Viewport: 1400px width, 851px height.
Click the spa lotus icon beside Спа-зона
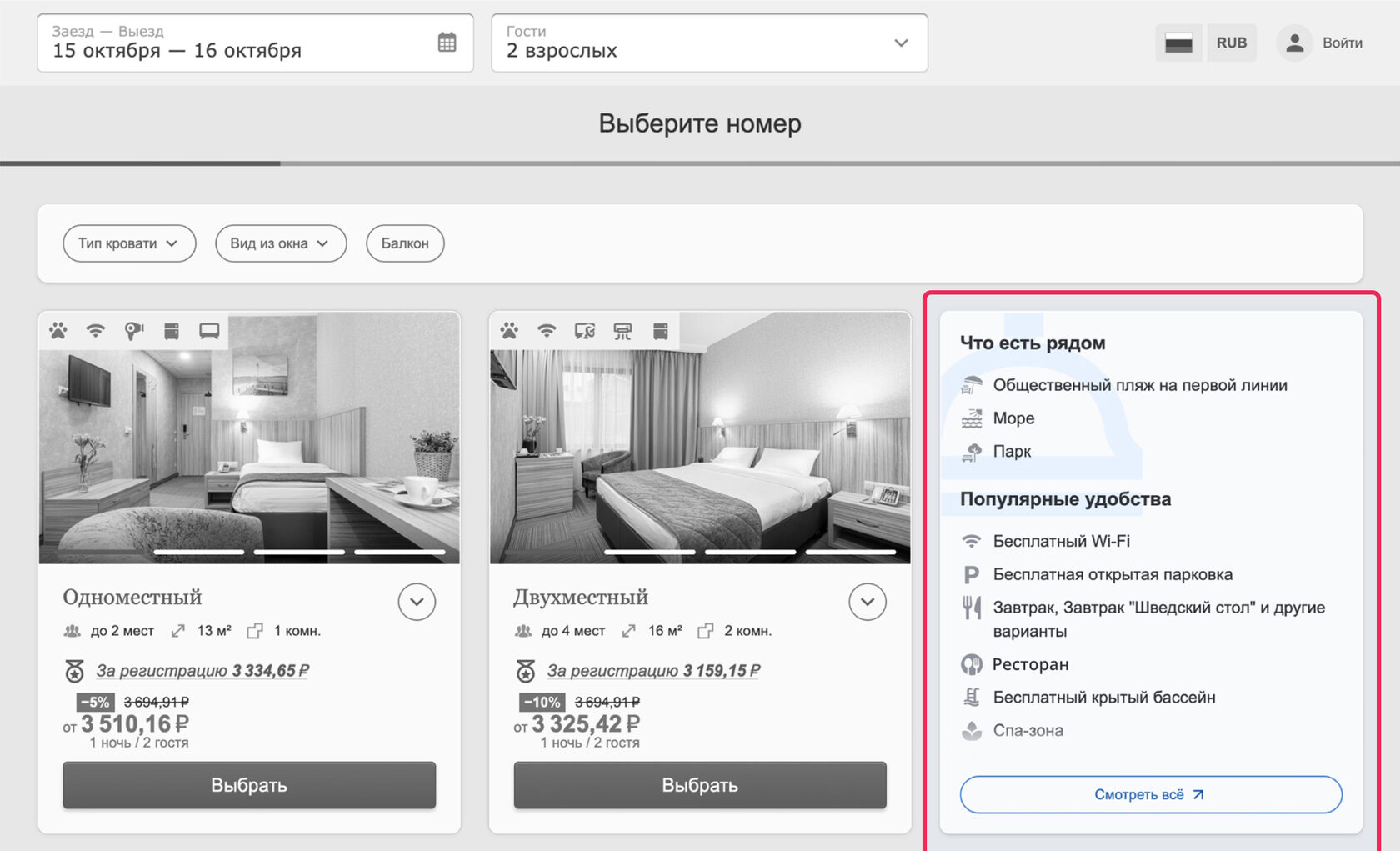point(972,731)
